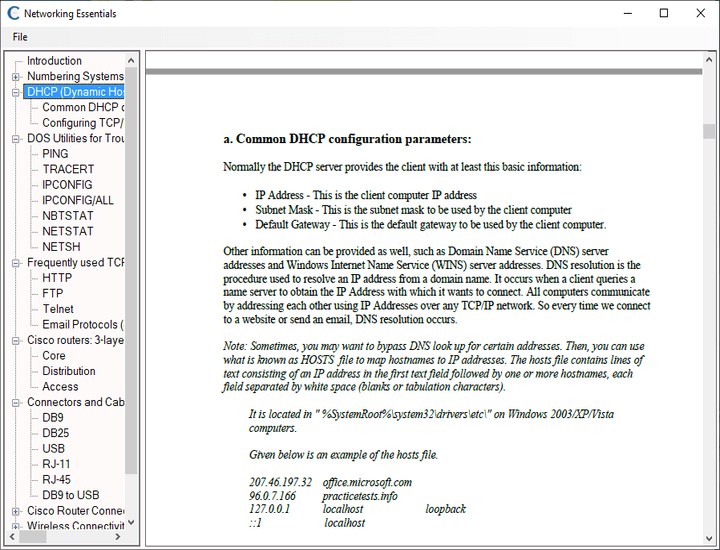
Task: Expand the Wireless Connectivity node
Action: pyautogui.click(x=16, y=526)
